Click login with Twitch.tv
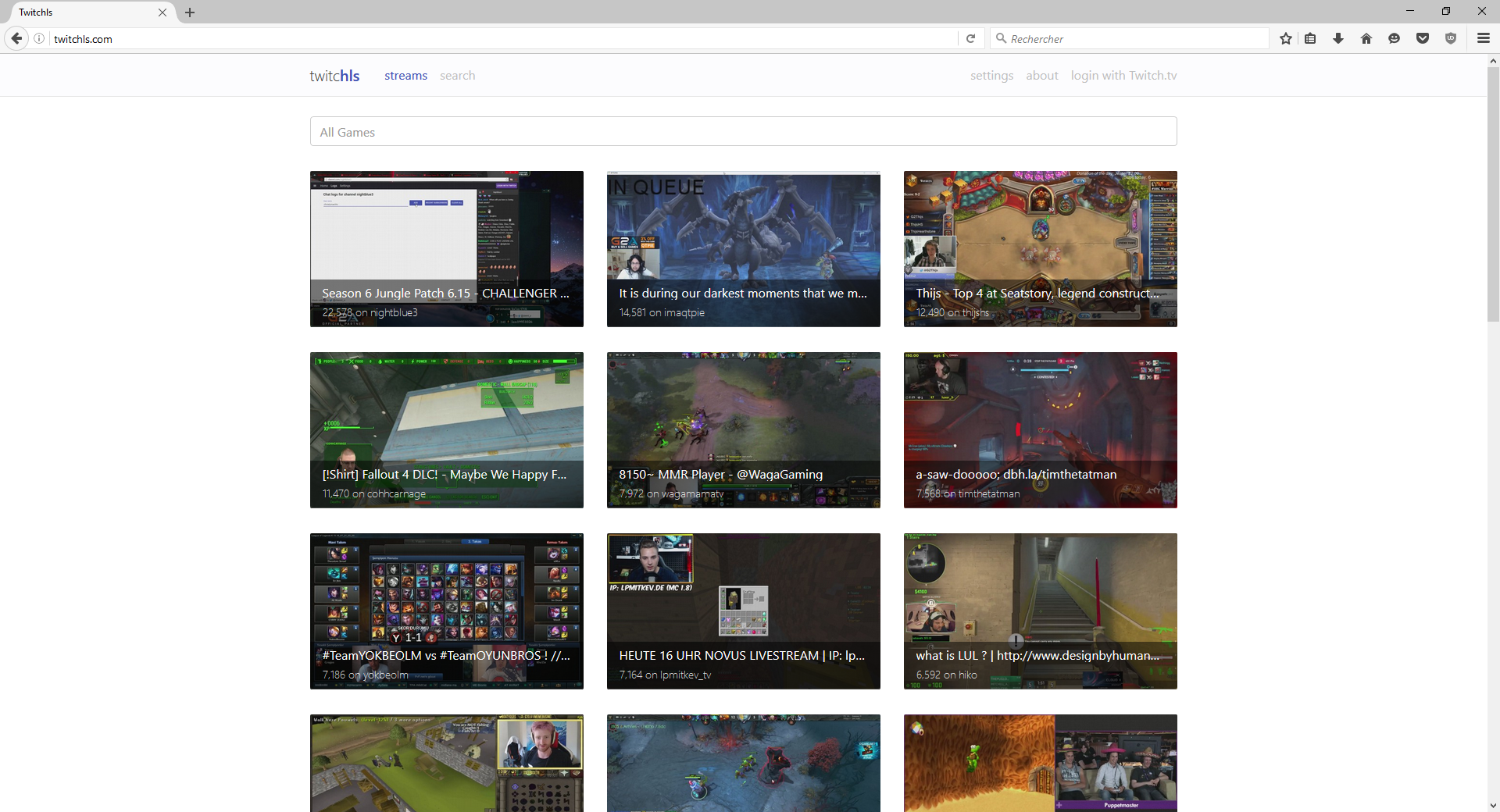This screenshot has width=1500, height=812. tap(1123, 76)
